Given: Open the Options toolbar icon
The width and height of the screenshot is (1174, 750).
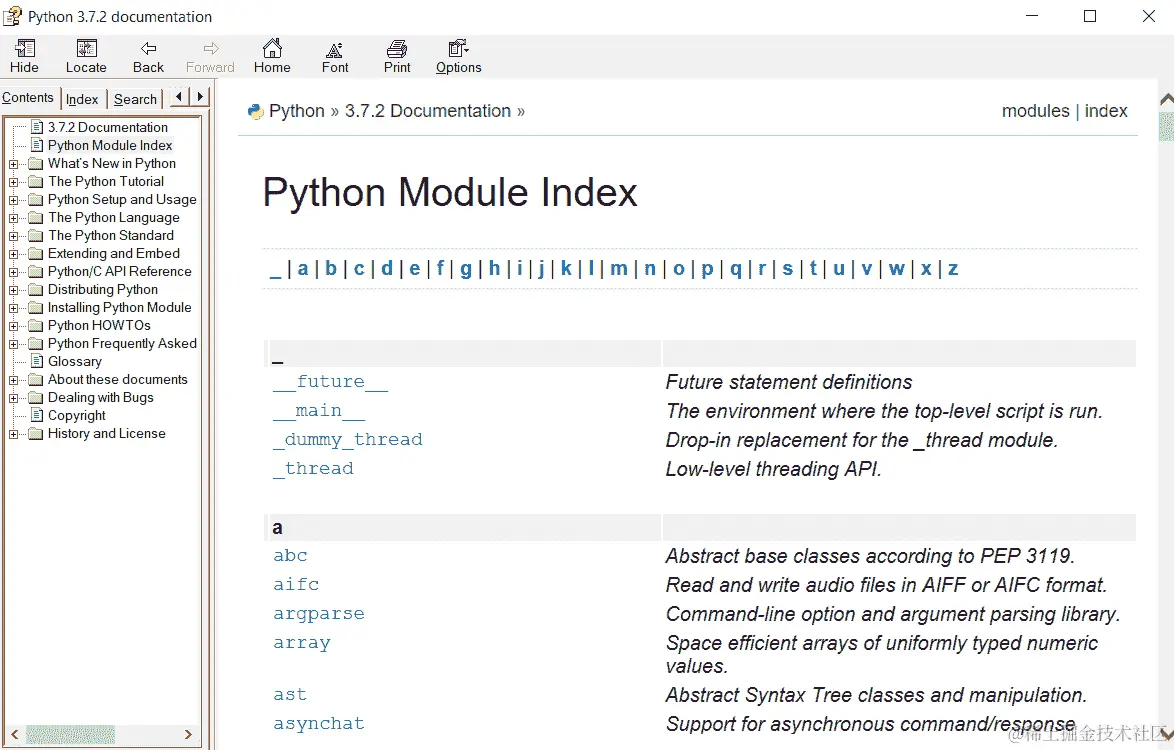Looking at the screenshot, I should coord(458,49).
